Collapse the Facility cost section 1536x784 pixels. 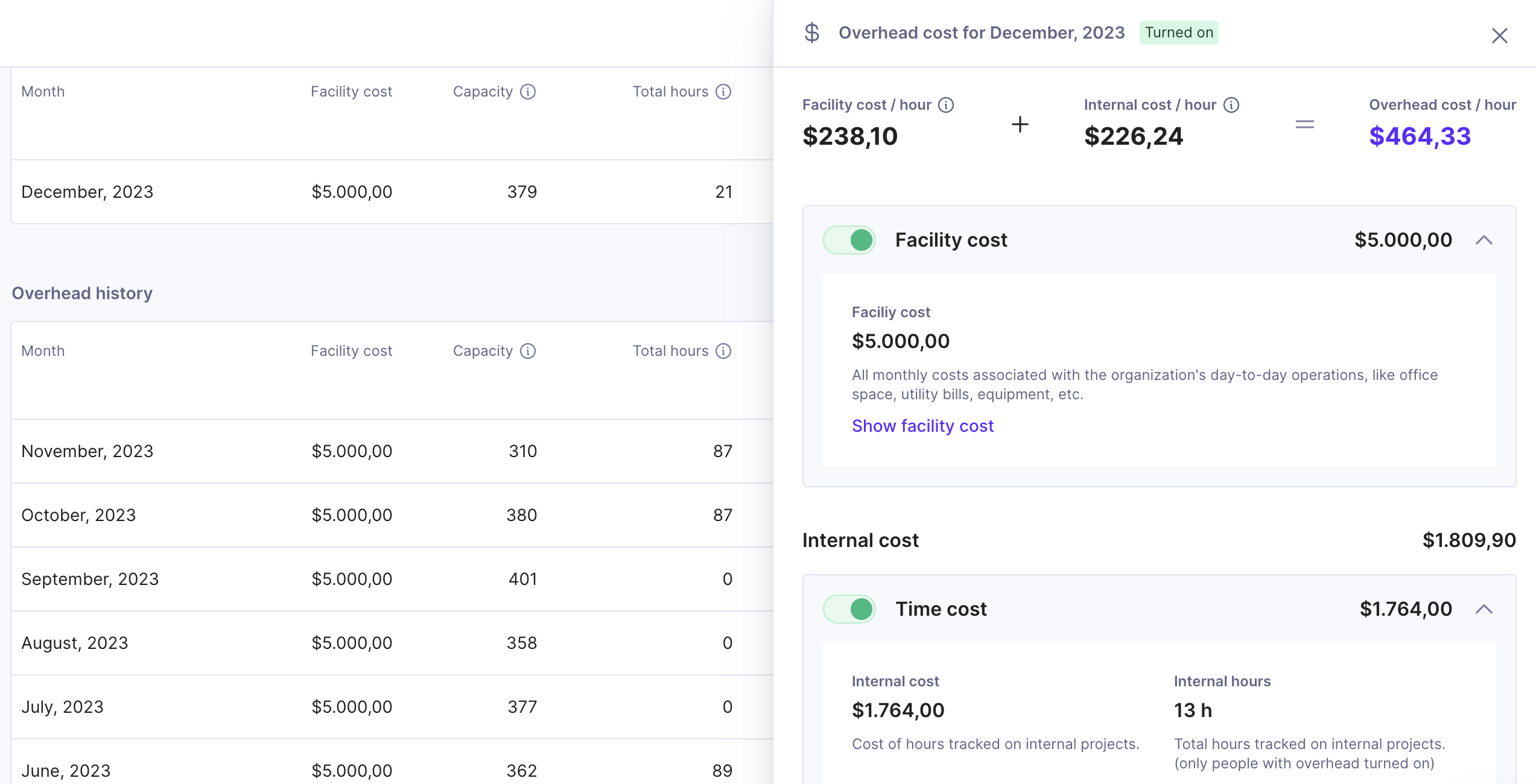[1484, 240]
